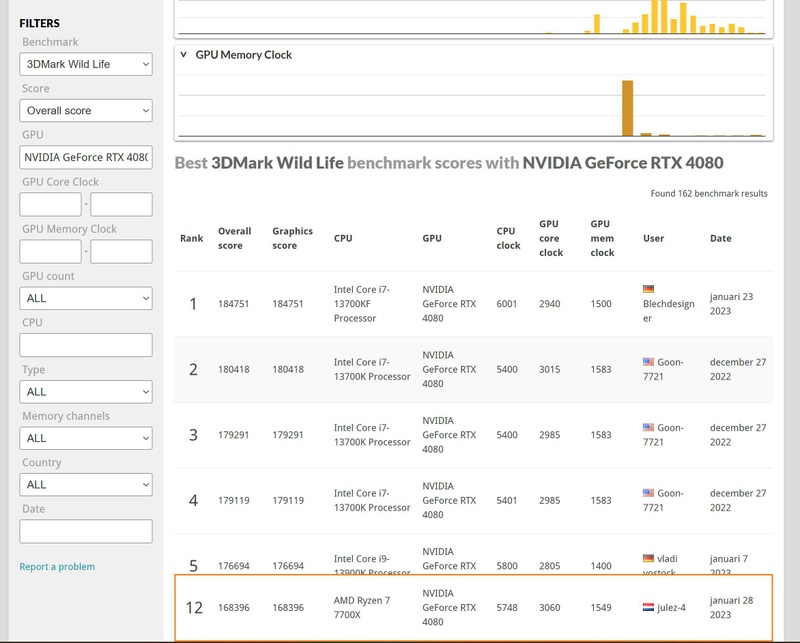This screenshot has height=643, width=800.
Task: Open the Type filter dropdown
Action: (86, 391)
